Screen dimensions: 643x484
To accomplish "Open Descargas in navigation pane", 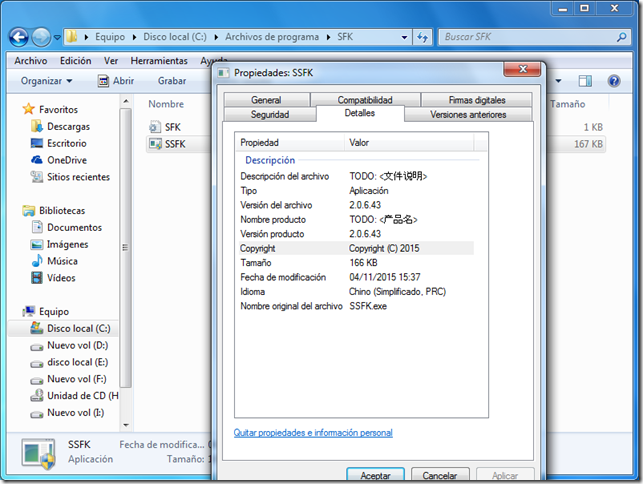I will [x=60, y=127].
